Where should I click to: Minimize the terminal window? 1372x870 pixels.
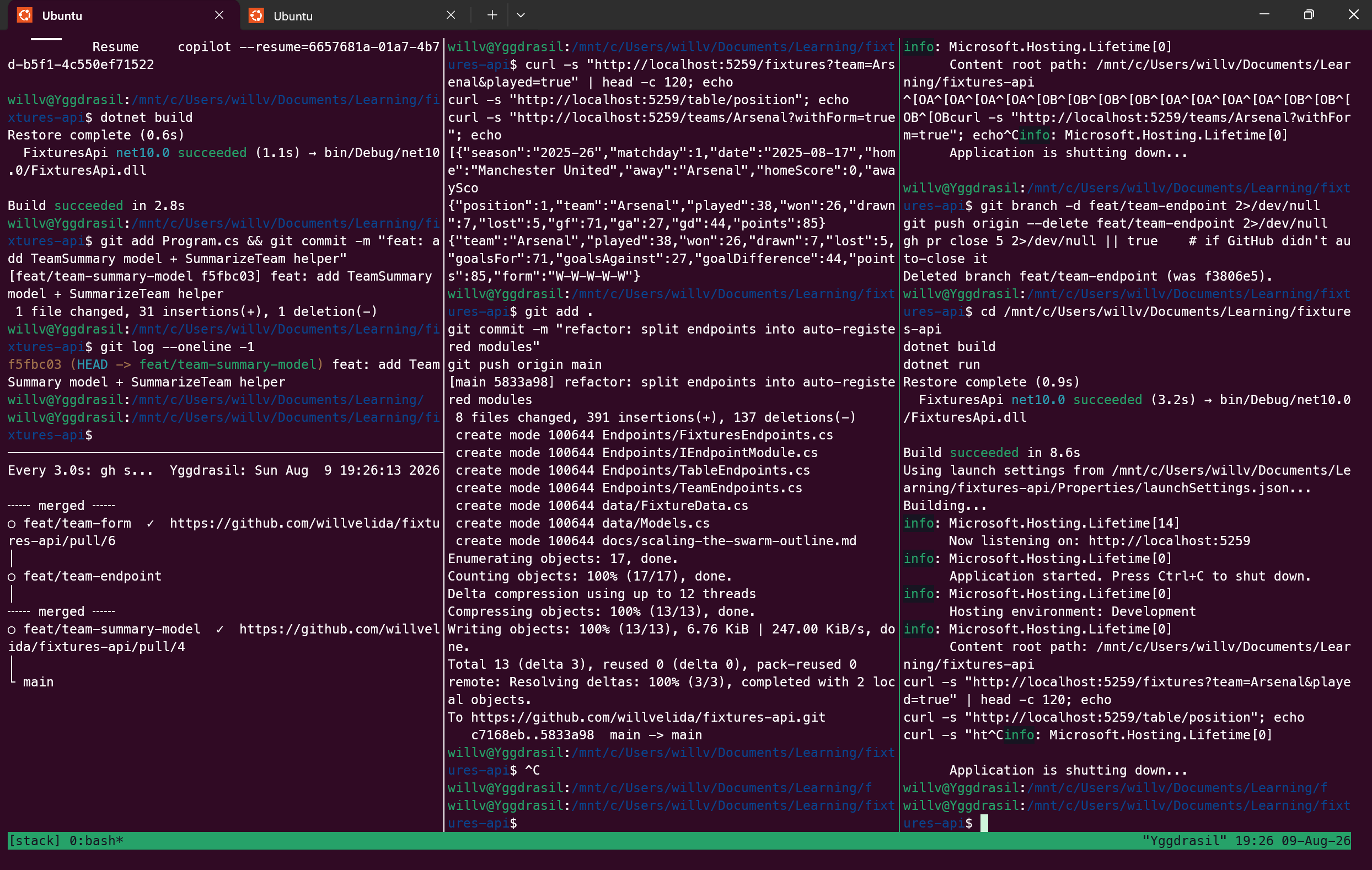(1264, 15)
